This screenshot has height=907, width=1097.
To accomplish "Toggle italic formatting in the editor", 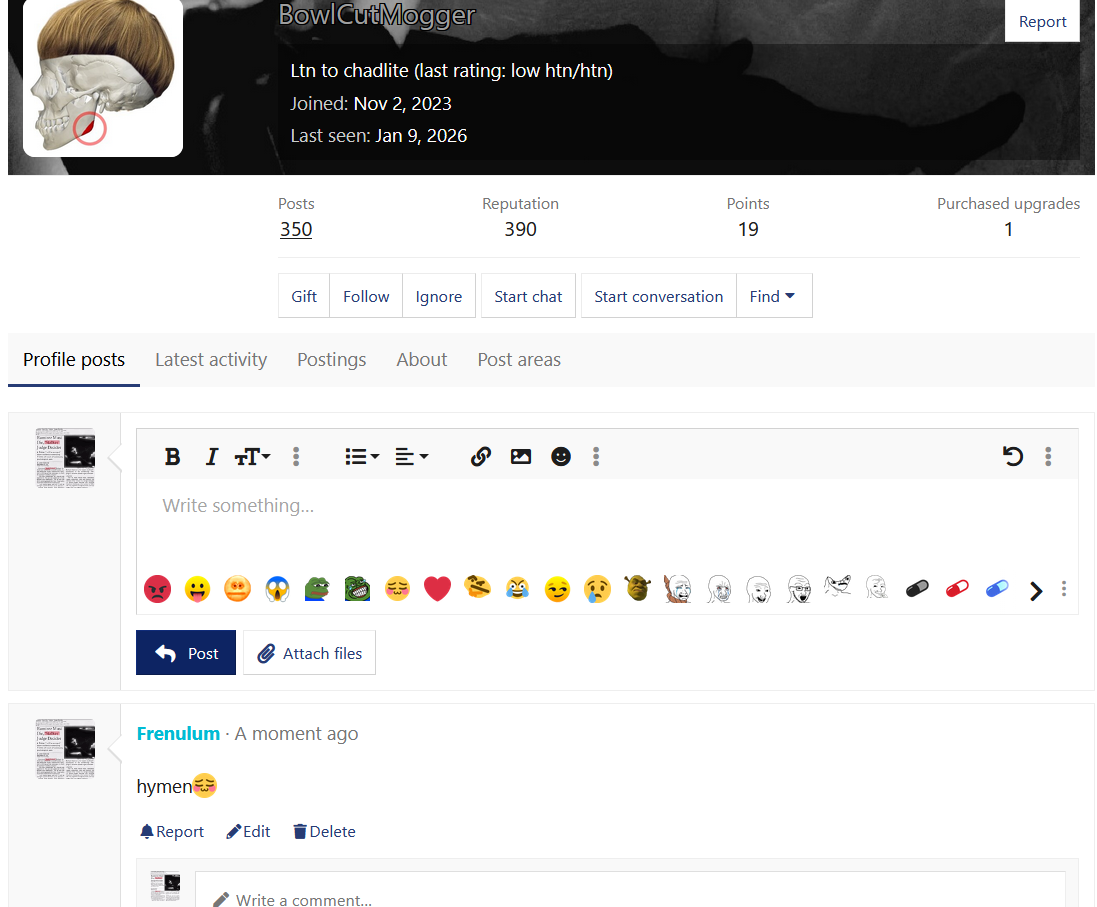I will [x=211, y=456].
